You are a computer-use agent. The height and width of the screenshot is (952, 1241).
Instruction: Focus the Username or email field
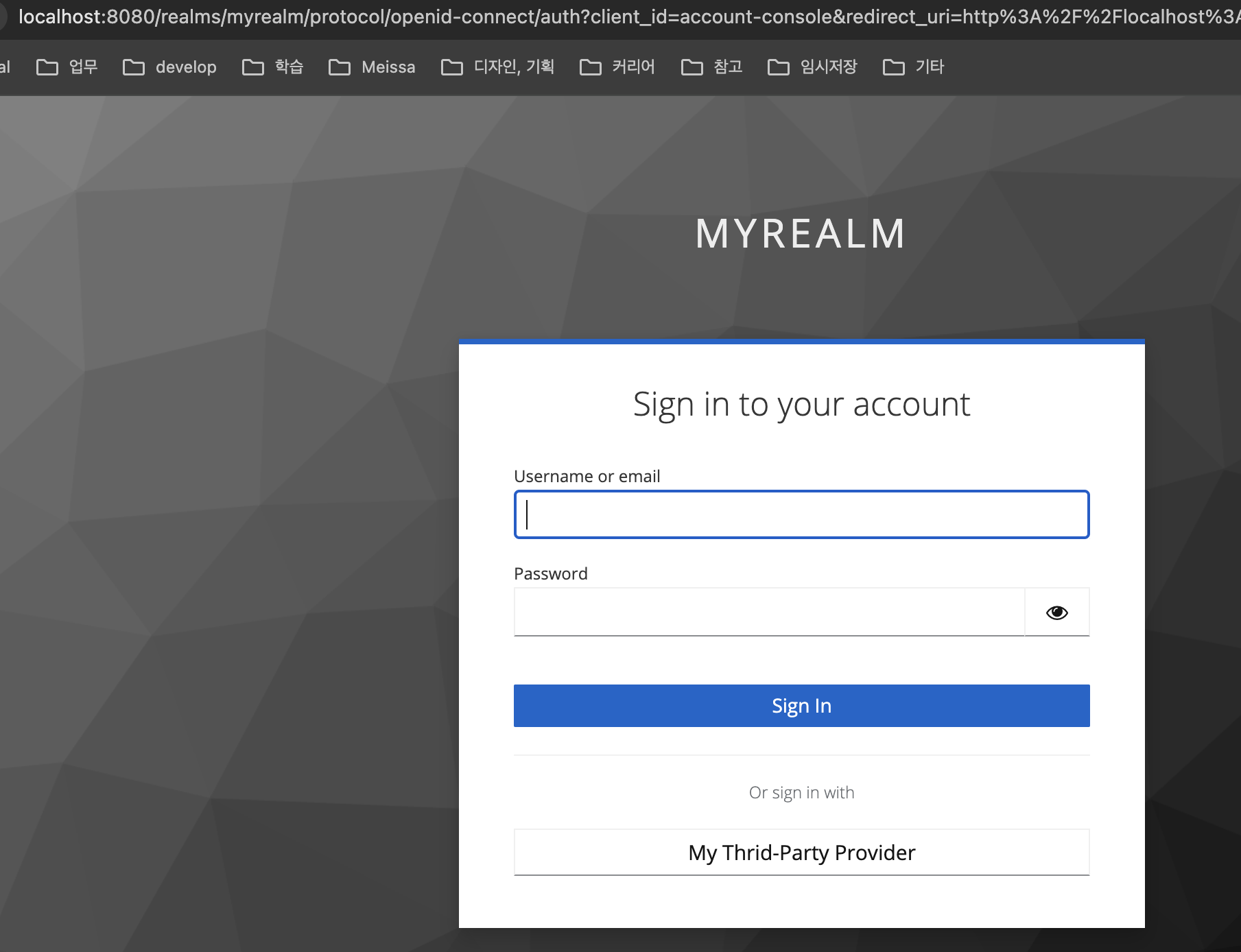(801, 514)
